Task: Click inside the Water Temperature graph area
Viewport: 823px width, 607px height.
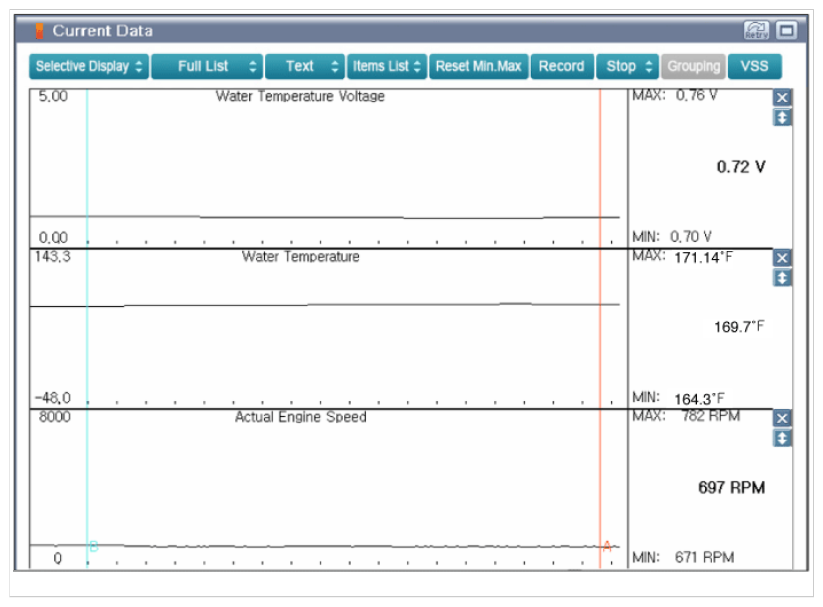Action: click(329, 328)
